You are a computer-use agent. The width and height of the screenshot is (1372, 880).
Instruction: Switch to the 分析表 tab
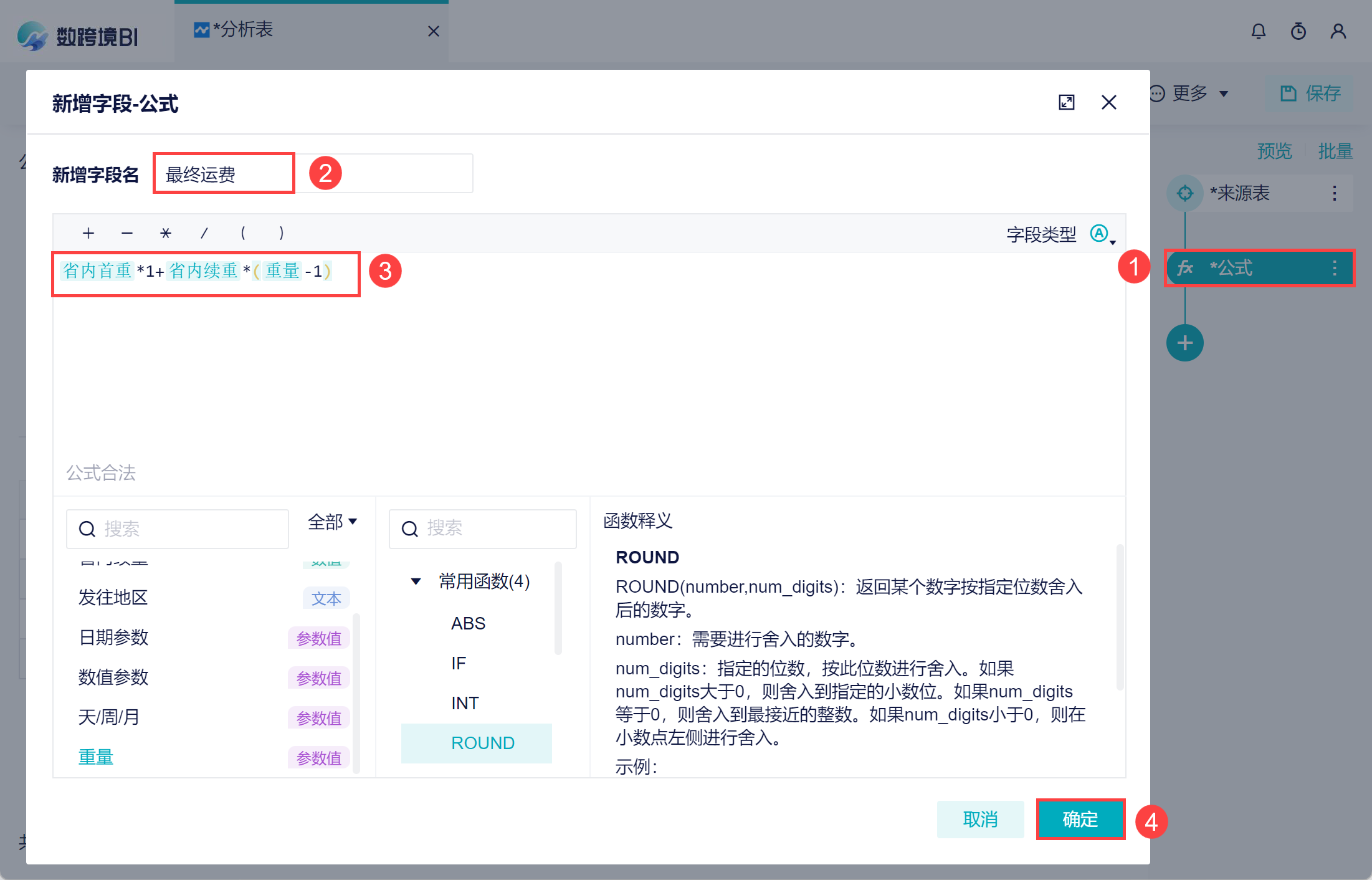[243, 30]
